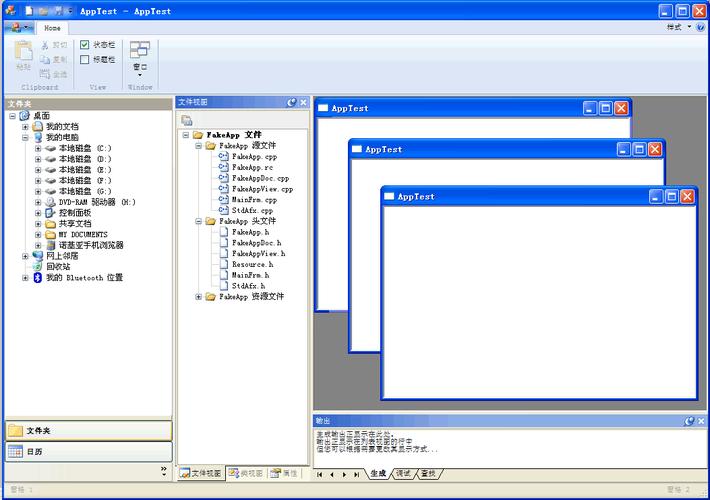Open the quick access customize dropdown arrow
Viewport: 710px width, 500px height.
pos(70,10)
